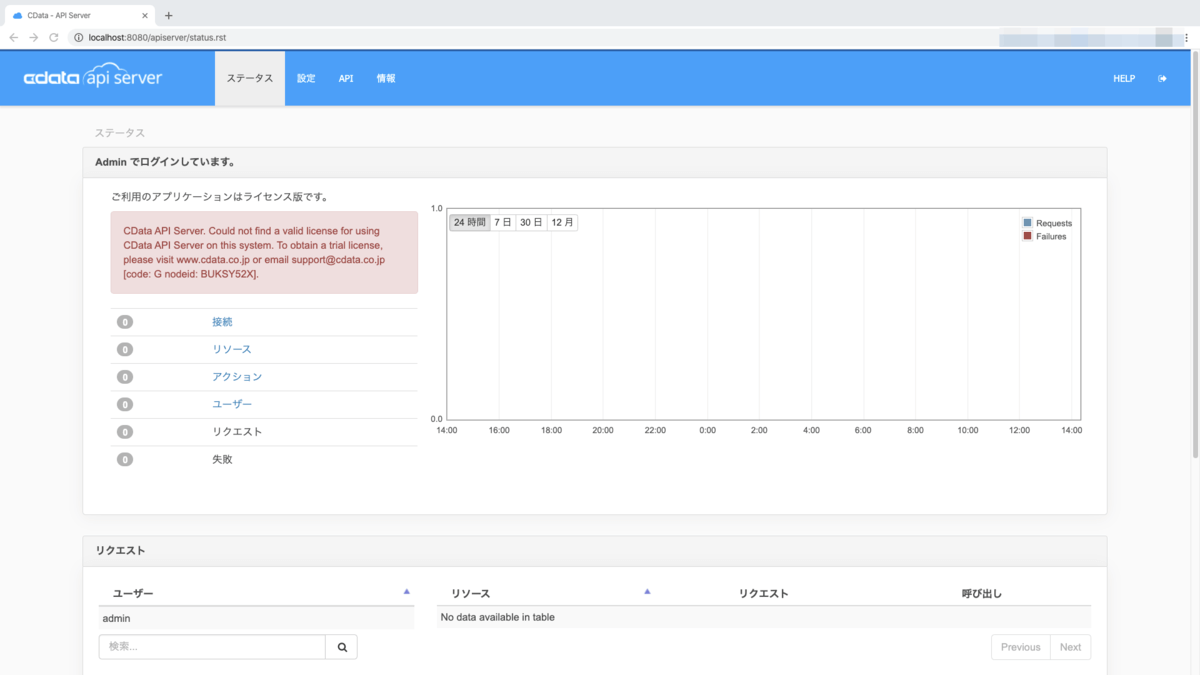Viewport: 1200px width, 675px height.
Task: Click the CData API Server logo
Action: (93, 79)
